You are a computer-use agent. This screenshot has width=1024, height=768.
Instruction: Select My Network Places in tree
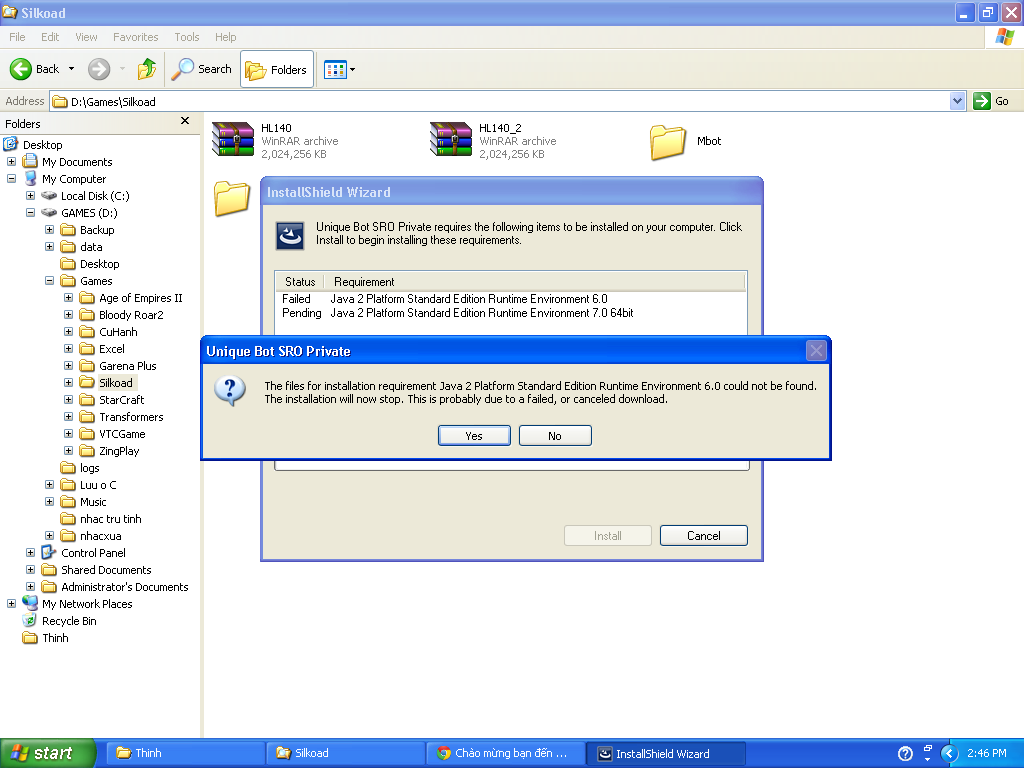coord(87,603)
